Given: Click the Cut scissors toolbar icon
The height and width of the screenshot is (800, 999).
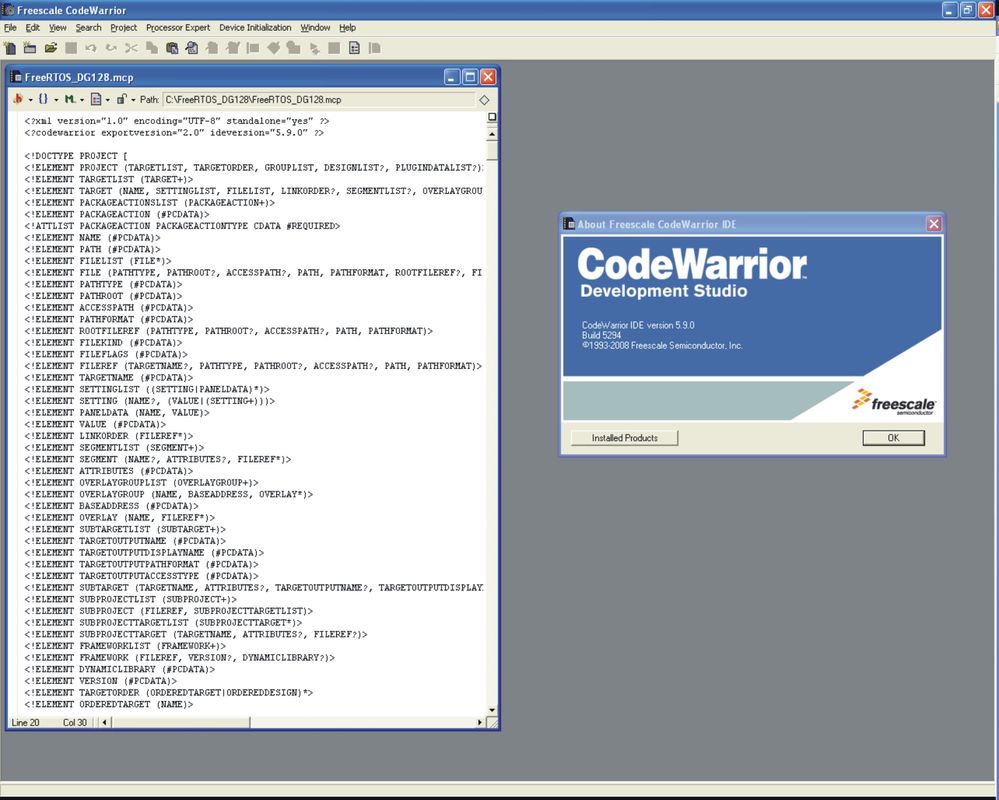Looking at the screenshot, I should [x=131, y=48].
